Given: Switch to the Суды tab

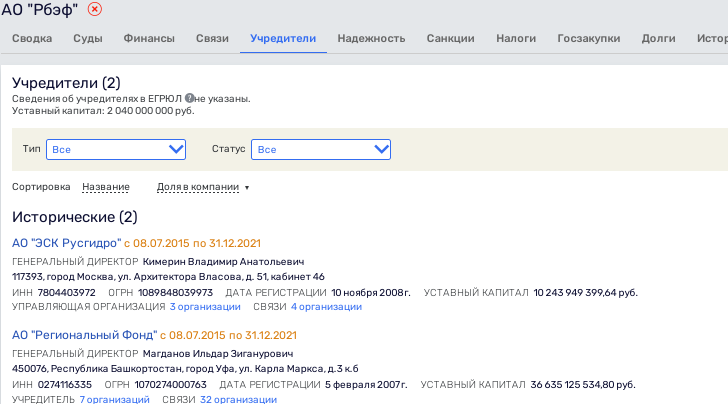Looking at the screenshot, I should tap(88, 39).
